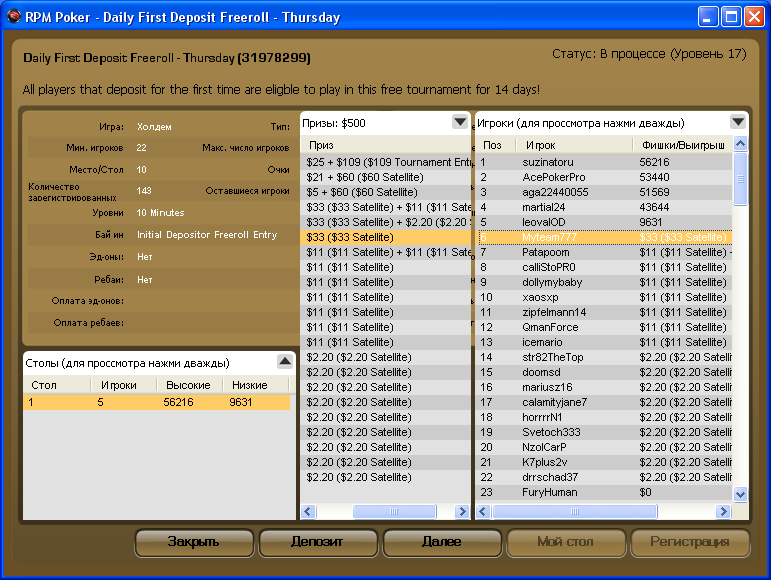
Task: Select player str82TheTop row
Action: point(604,357)
